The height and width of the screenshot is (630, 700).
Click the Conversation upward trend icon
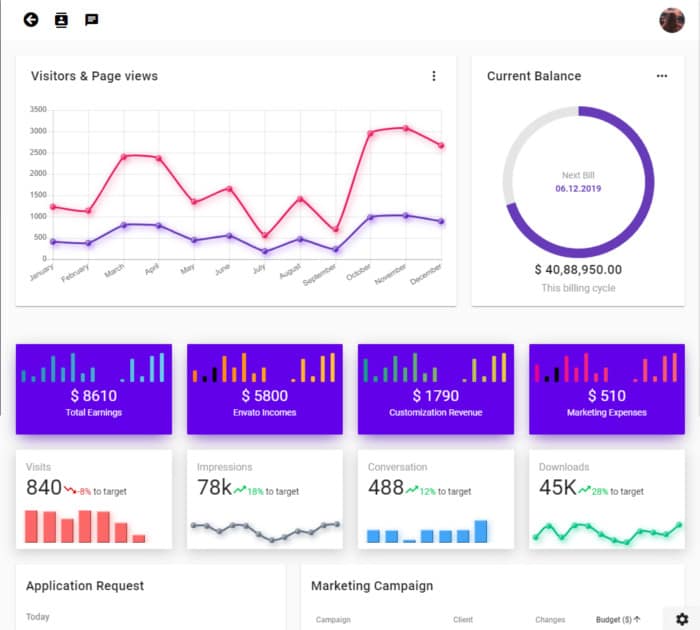pos(412,490)
